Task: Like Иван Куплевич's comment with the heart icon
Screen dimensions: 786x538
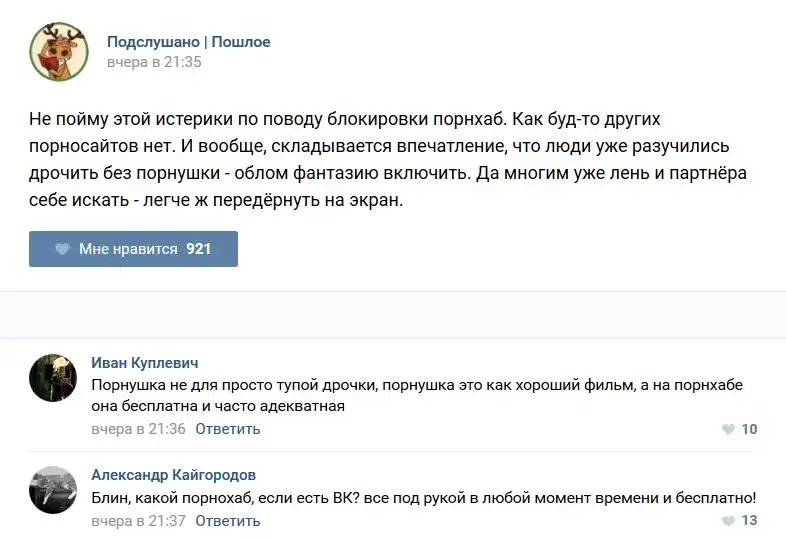Action: click(x=728, y=429)
